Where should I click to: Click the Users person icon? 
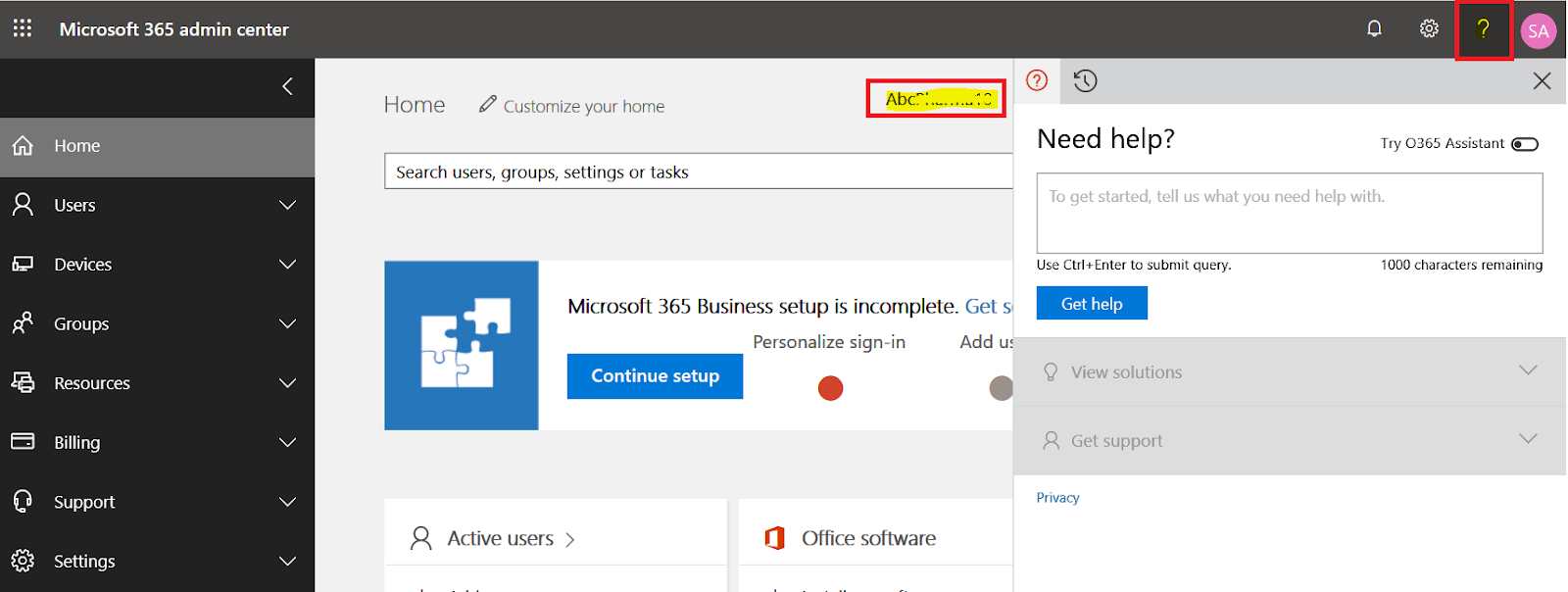click(23, 204)
